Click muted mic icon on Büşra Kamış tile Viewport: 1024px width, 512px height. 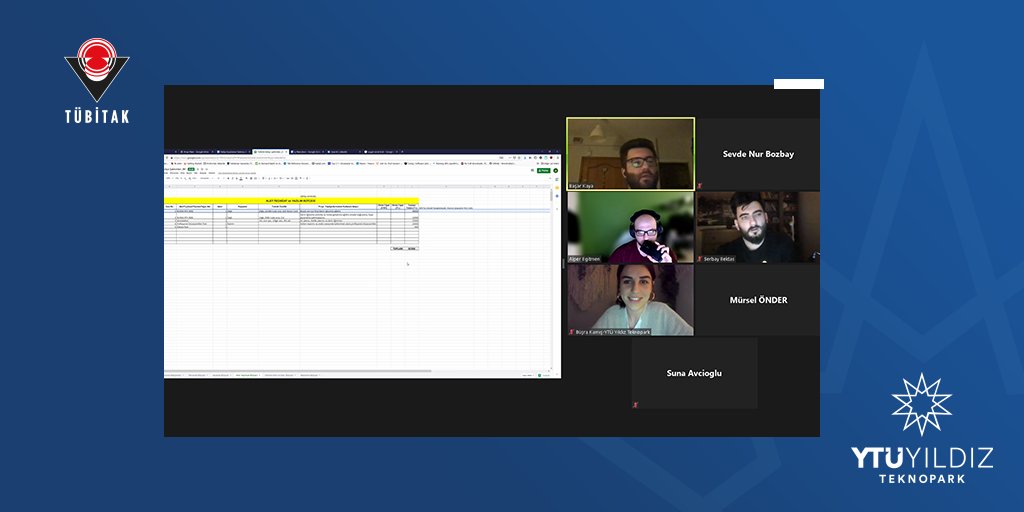(571, 332)
